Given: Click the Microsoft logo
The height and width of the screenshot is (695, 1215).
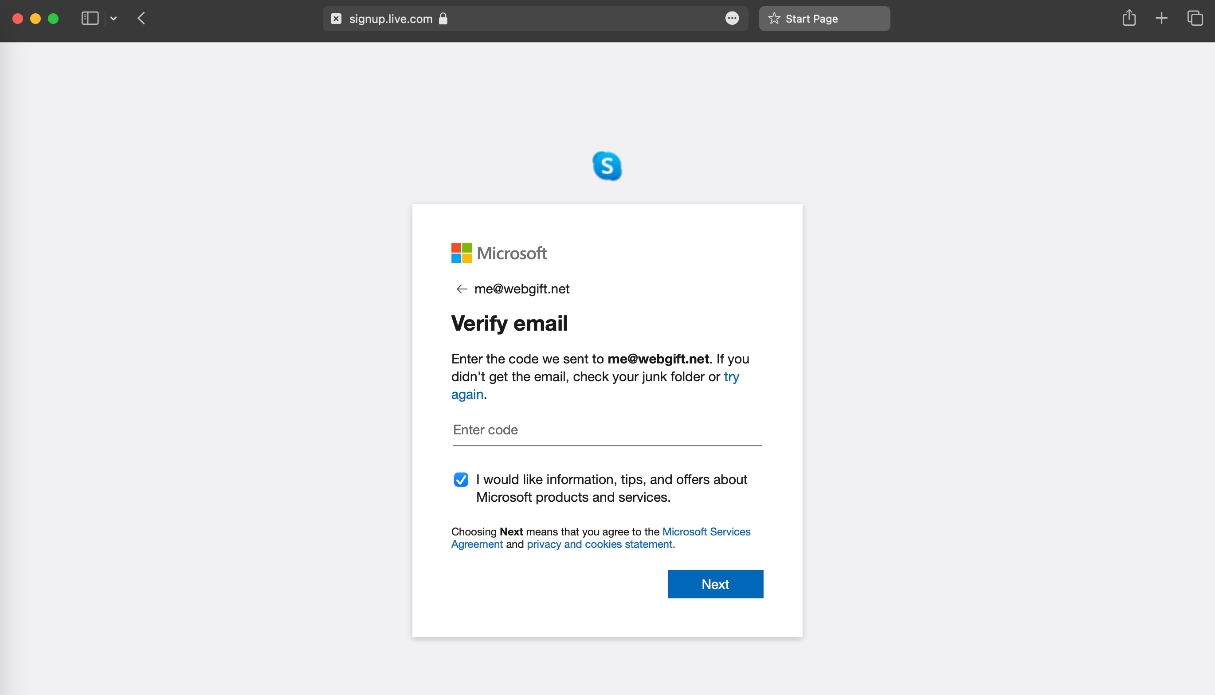Looking at the screenshot, I should click(499, 253).
